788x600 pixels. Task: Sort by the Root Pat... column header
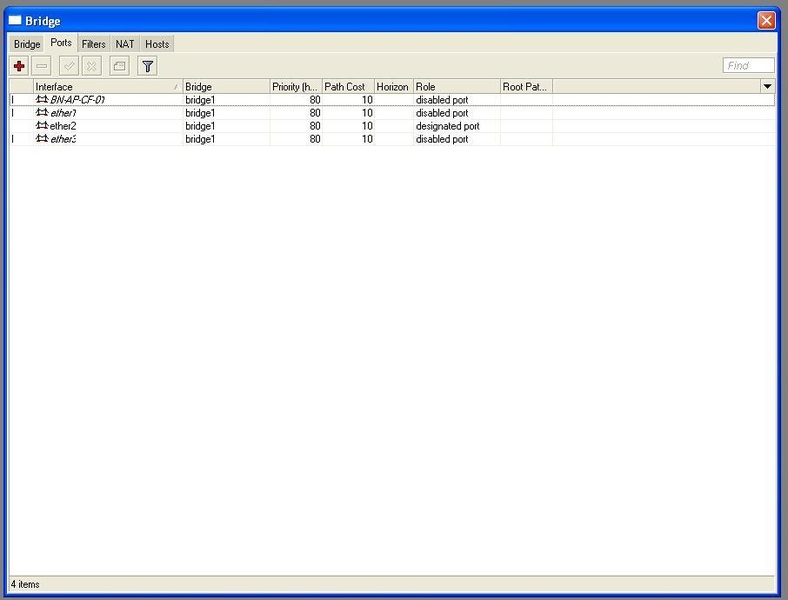[x=526, y=86]
